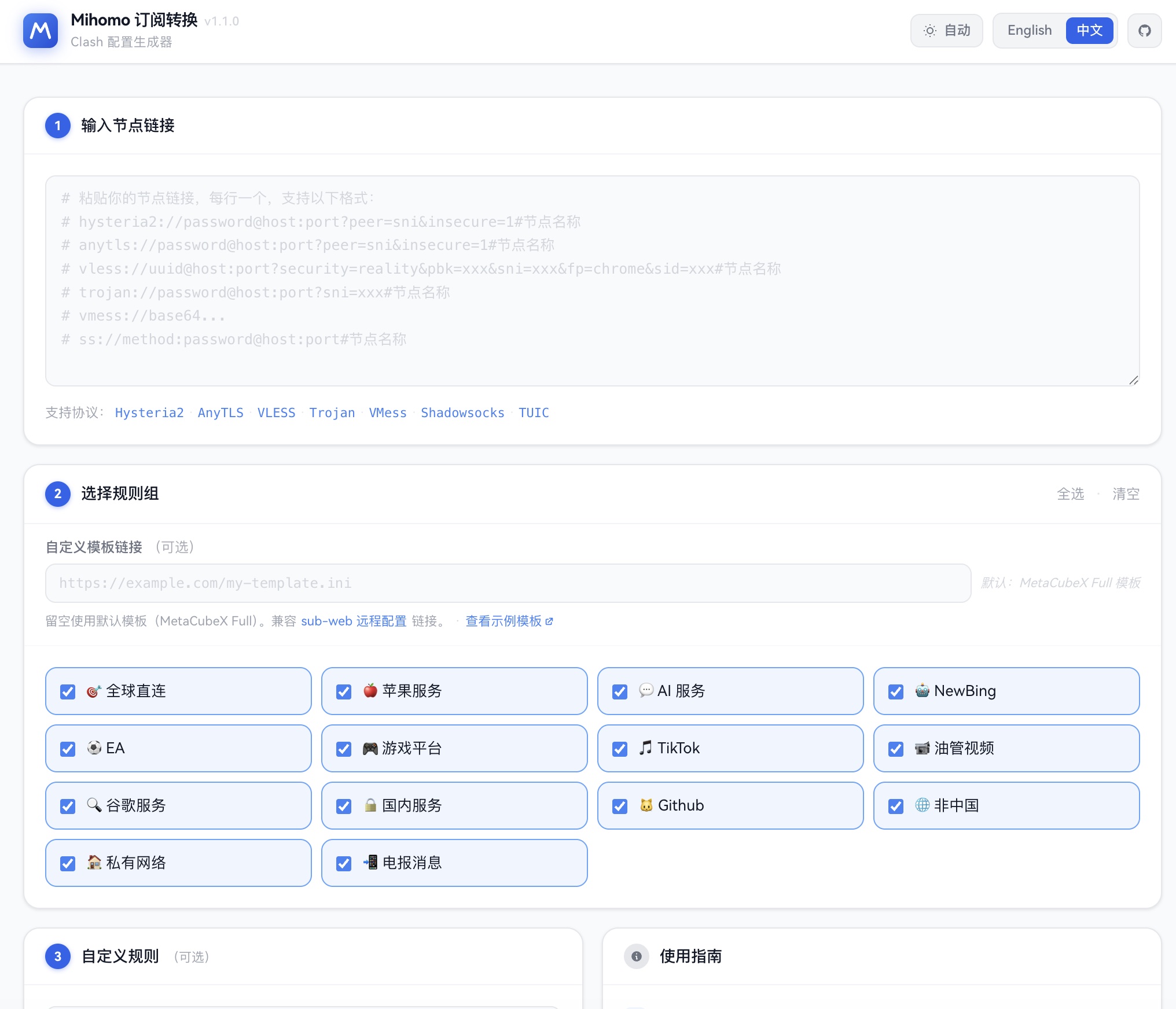1176x1009 pixels.
Task: Click the Trojan protocol label
Action: [x=332, y=413]
